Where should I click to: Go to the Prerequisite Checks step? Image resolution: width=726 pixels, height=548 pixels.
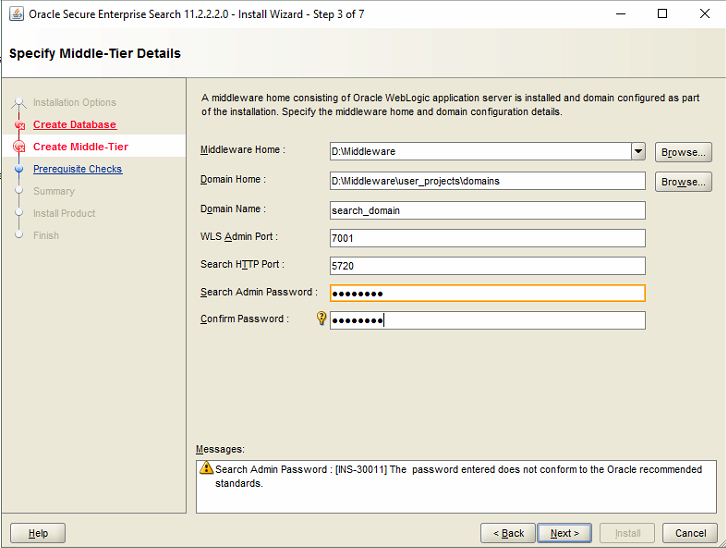pos(77,169)
